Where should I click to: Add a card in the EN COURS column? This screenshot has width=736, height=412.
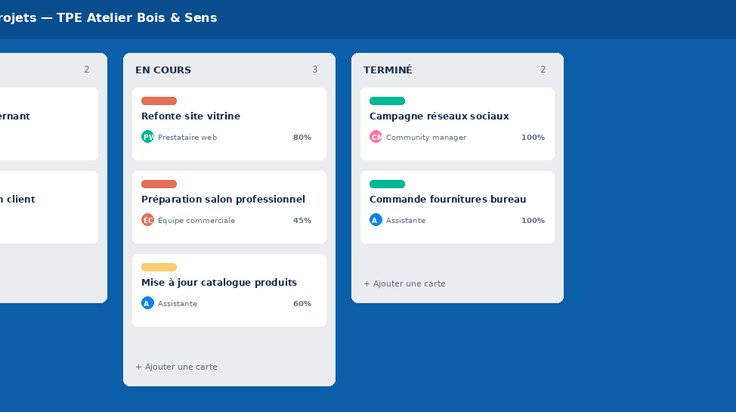[x=176, y=366]
